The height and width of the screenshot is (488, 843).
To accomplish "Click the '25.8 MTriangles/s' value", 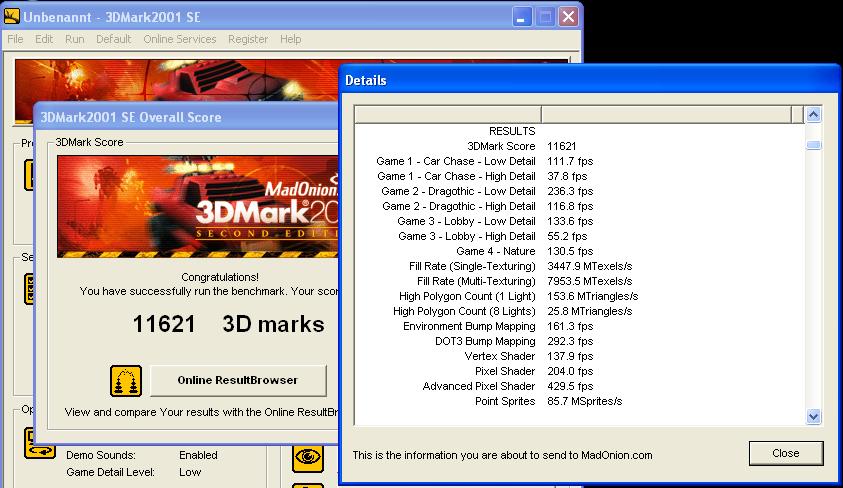I will click(x=589, y=312).
